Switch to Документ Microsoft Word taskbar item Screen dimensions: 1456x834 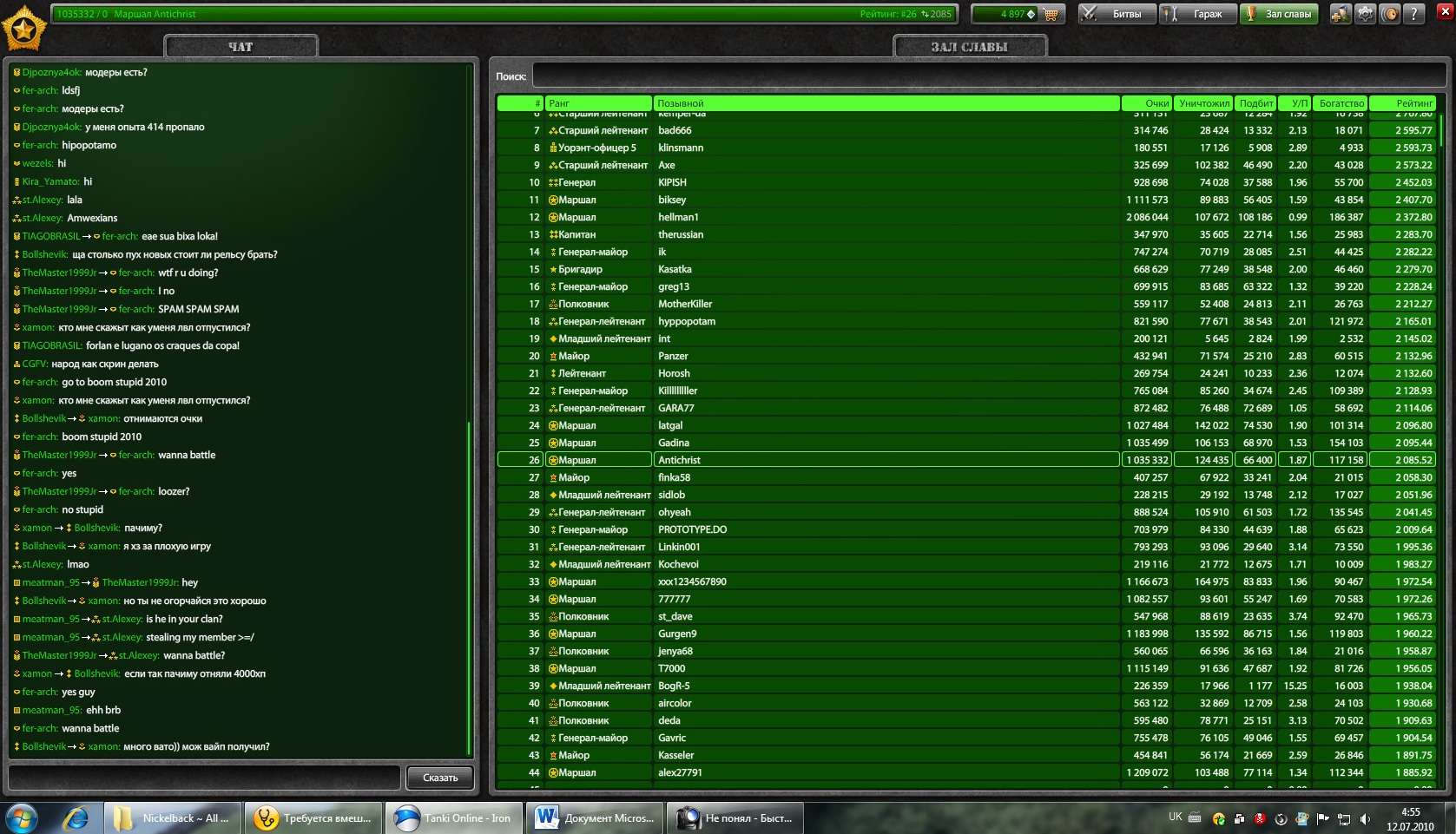click(594, 818)
